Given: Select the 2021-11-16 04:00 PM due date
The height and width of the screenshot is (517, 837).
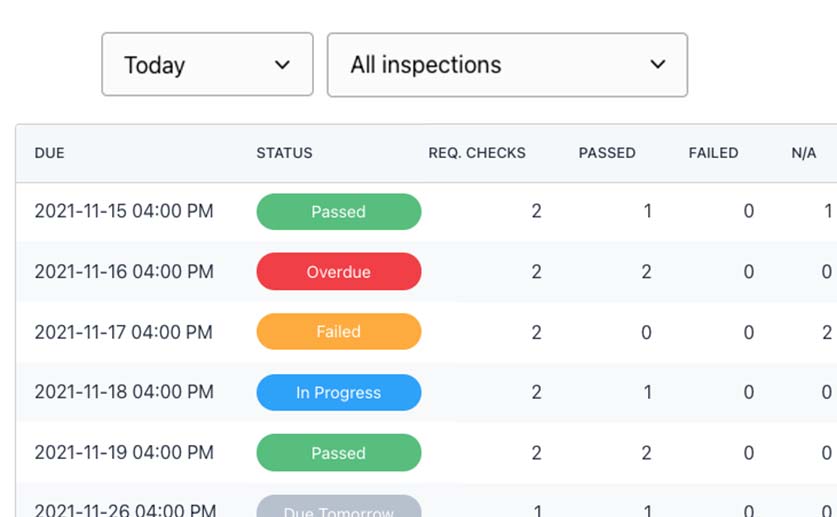Looking at the screenshot, I should coord(124,272).
